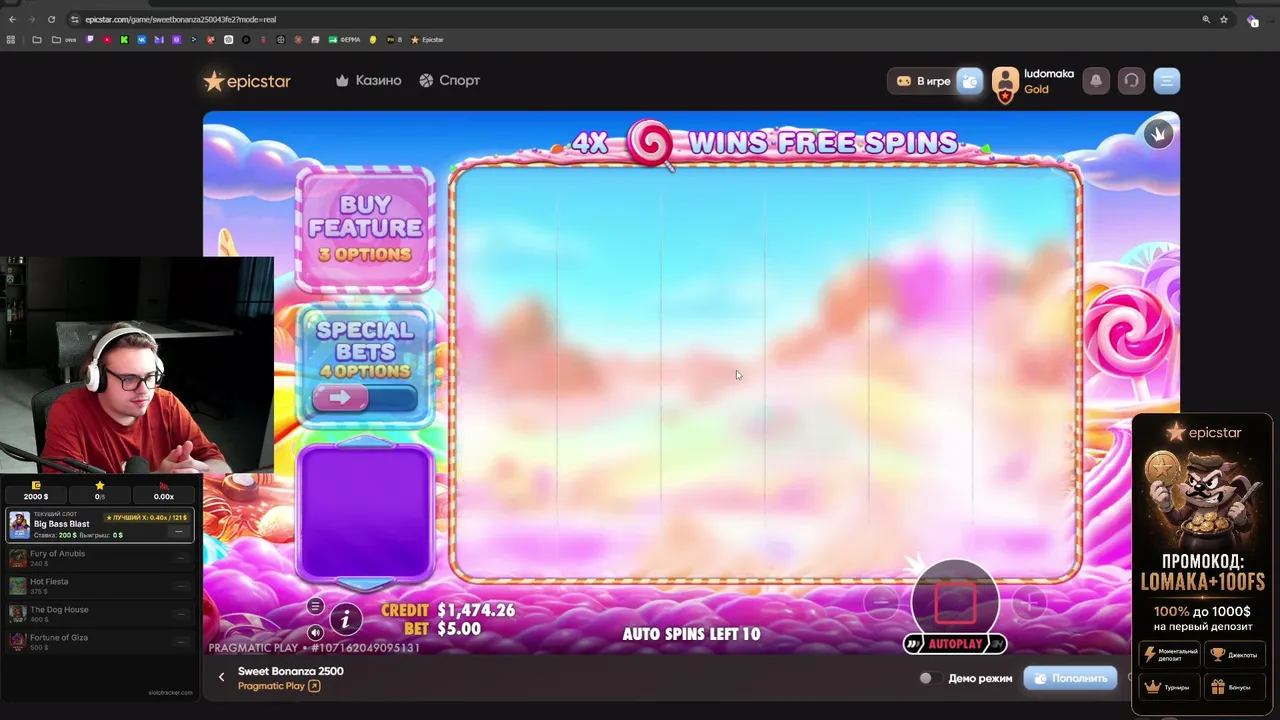Viewport: 1280px width, 720px height.
Task: Go back using arrow beside Sweet Bonanza 2500
Action: coord(222,677)
